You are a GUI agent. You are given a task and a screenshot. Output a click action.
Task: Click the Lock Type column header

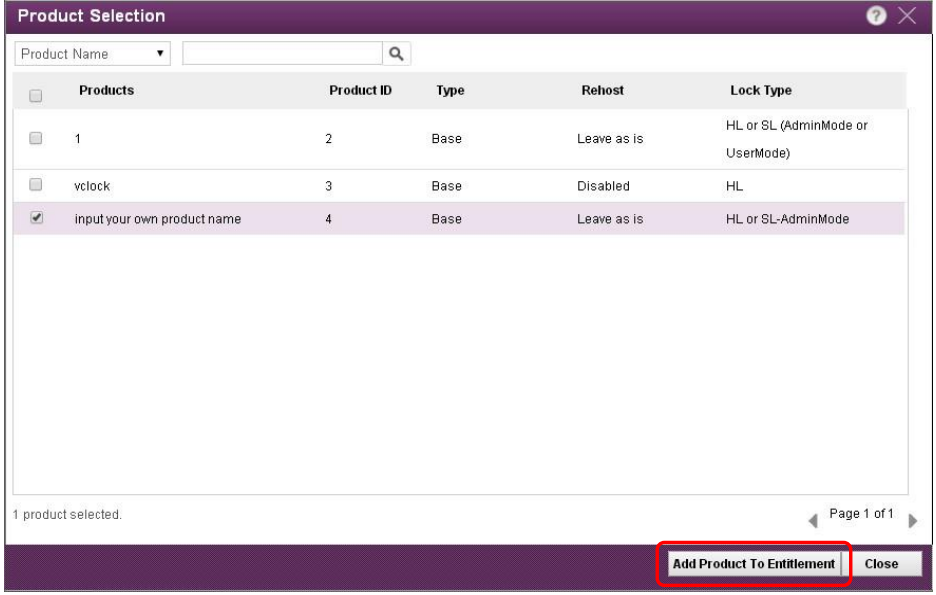click(760, 91)
